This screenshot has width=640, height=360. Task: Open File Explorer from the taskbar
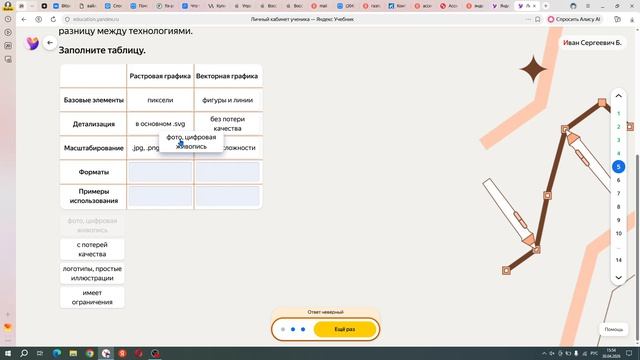coord(73,353)
